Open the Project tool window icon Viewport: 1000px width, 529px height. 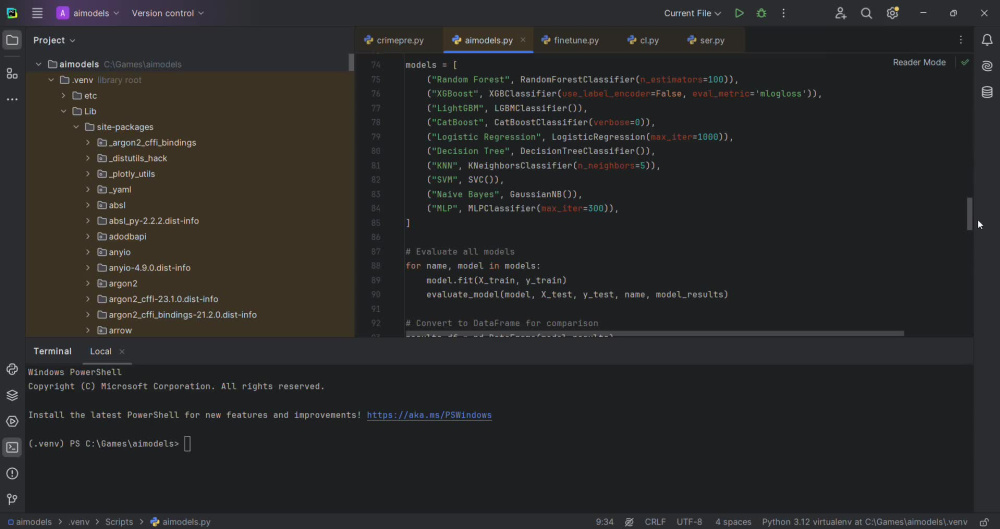coord(12,40)
